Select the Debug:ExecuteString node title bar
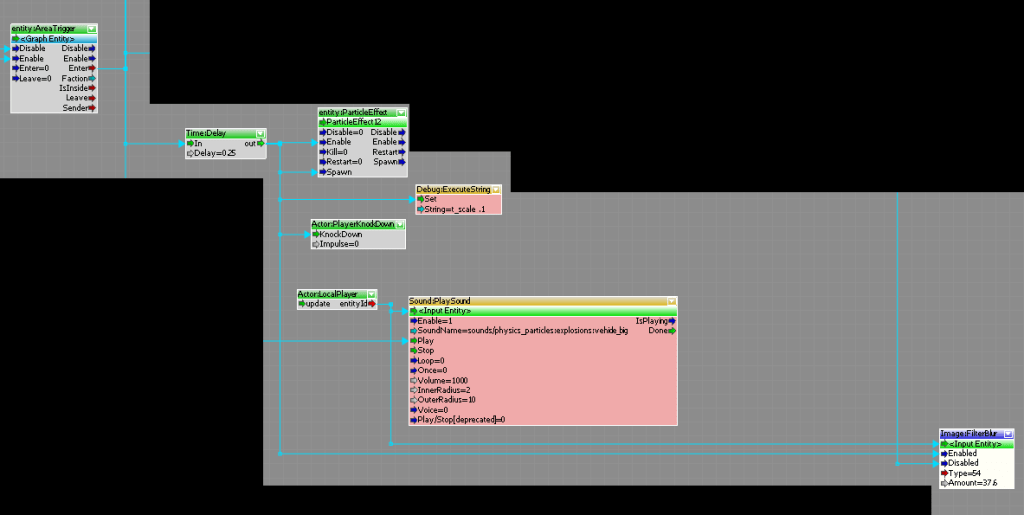This screenshot has height=515, width=1024. (452, 188)
